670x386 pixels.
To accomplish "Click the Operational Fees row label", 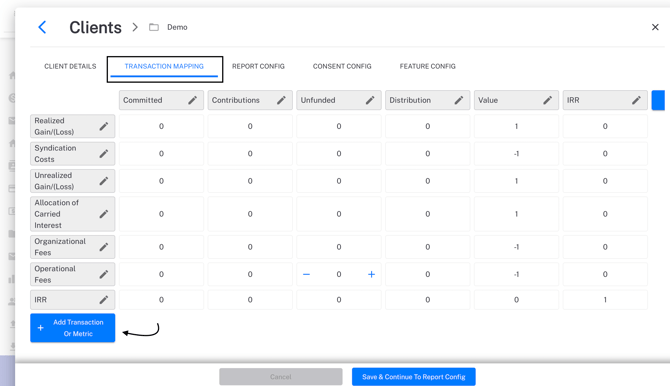I will pos(55,274).
